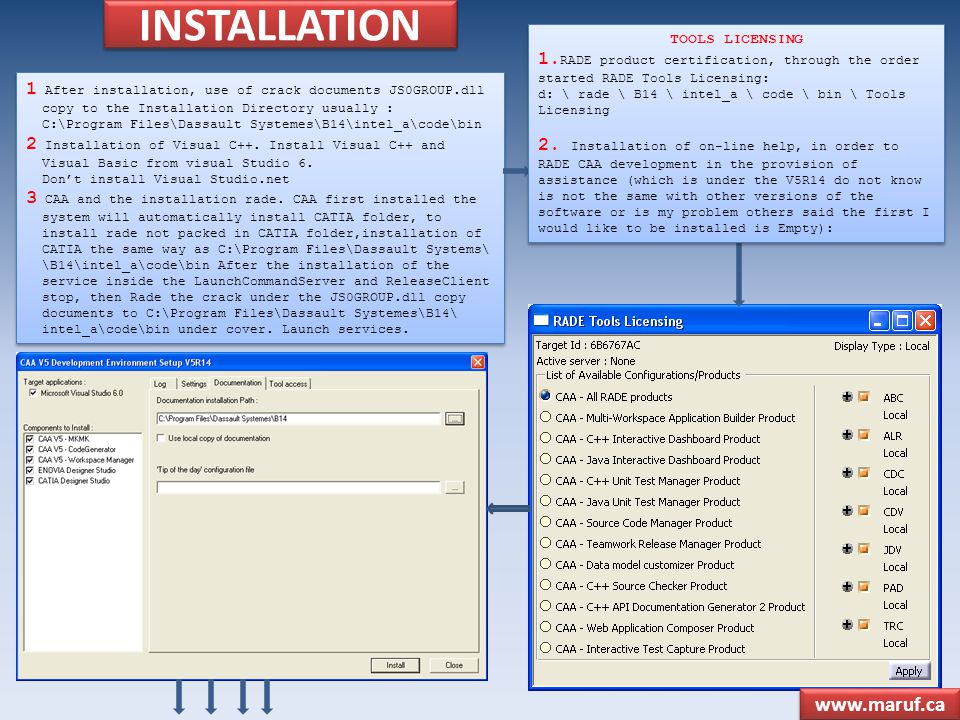Click the Close button in setup dialog
Viewport: 960px width, 720px height.
(x=454, y=665)
